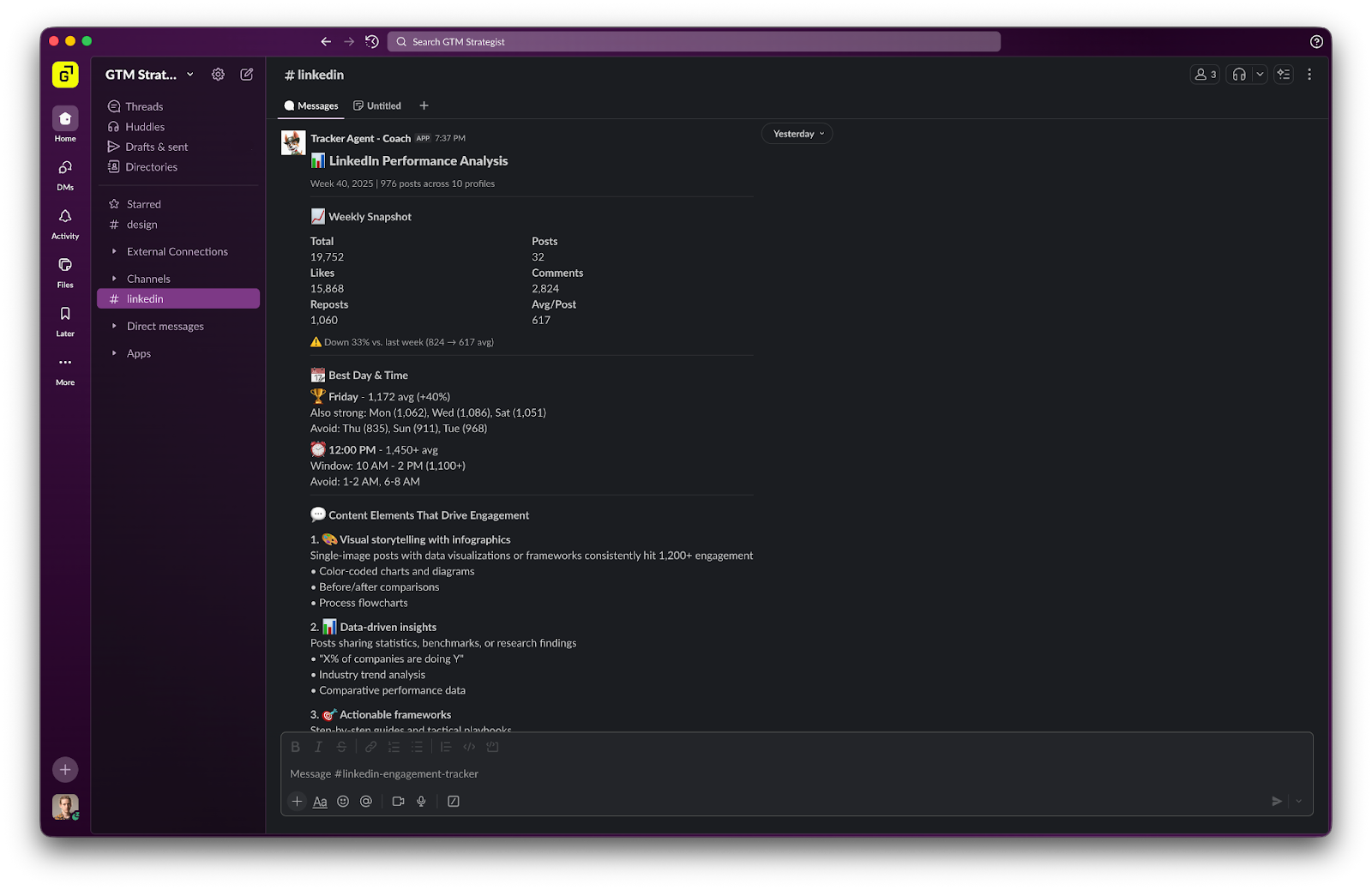Toggle strikethrough formatting in composer
1372x890 pixels.
point(341,747)
